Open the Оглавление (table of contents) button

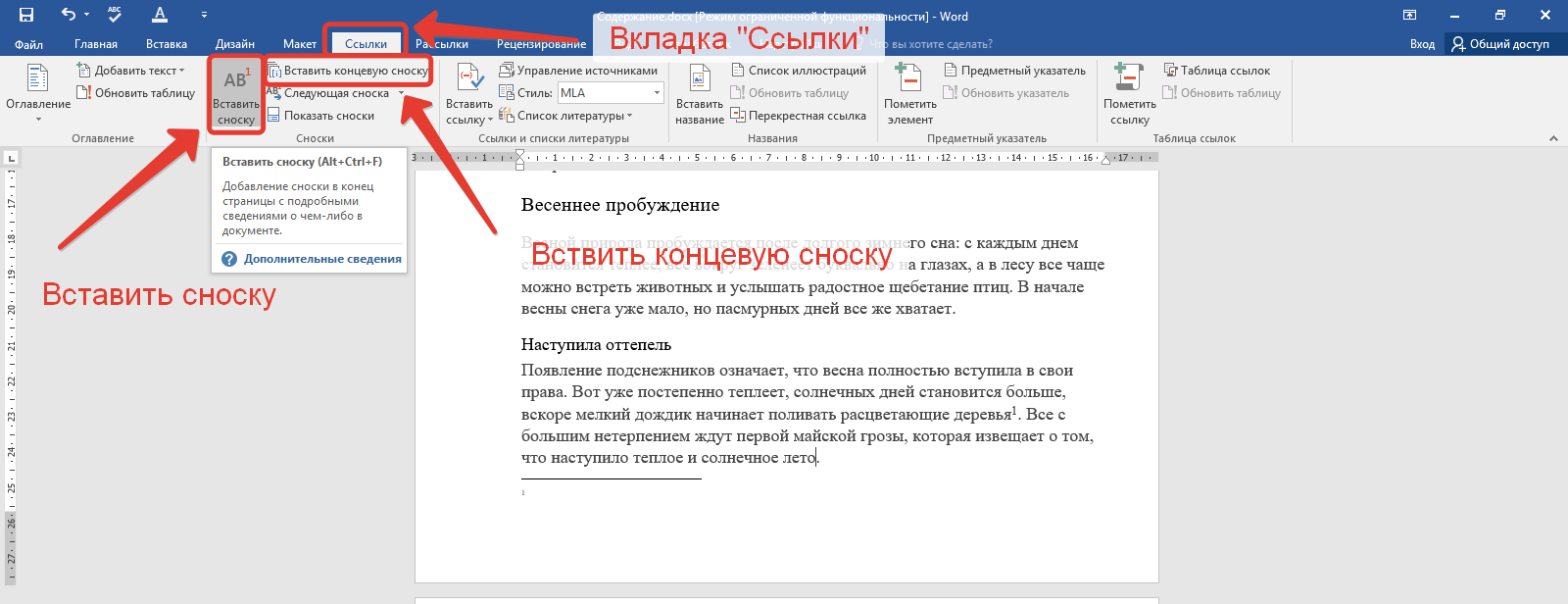coord(38,93)
